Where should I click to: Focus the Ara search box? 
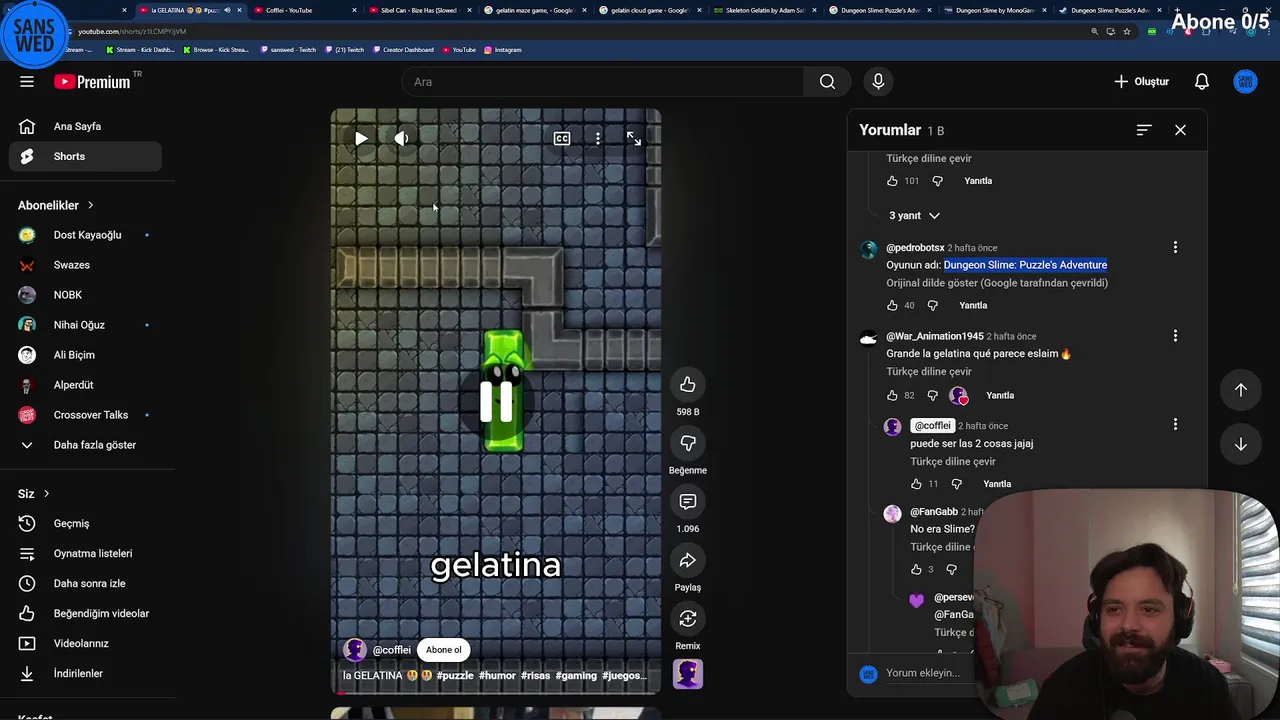click(x=603, y=82)
